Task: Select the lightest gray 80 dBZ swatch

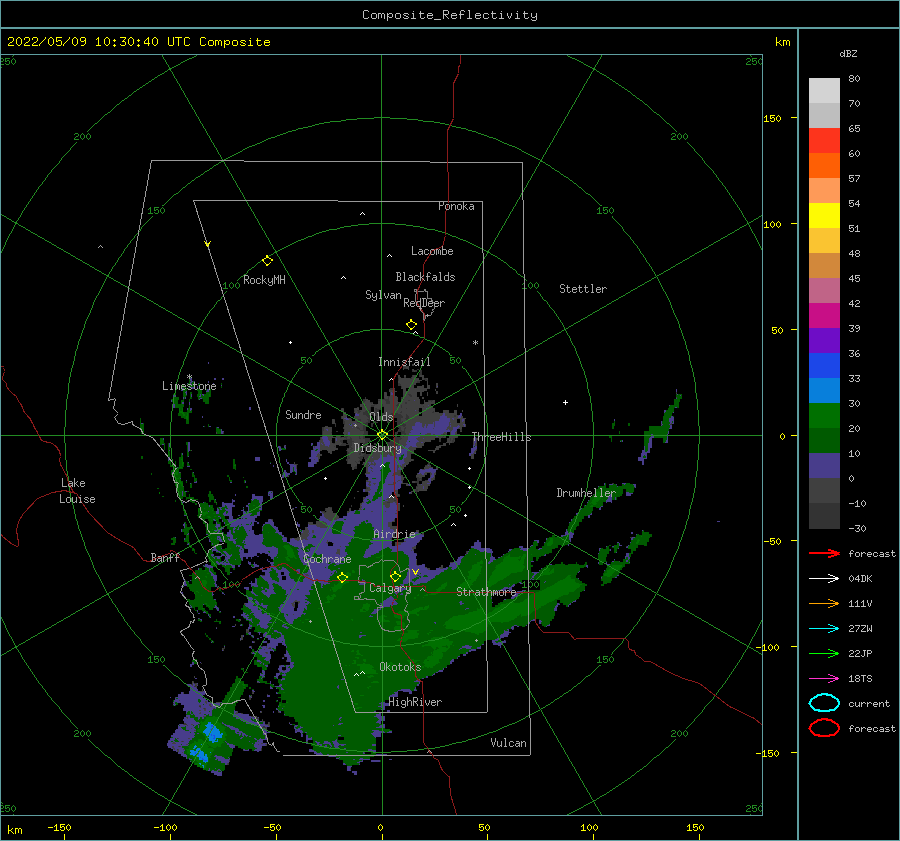Action: [824, 90]
